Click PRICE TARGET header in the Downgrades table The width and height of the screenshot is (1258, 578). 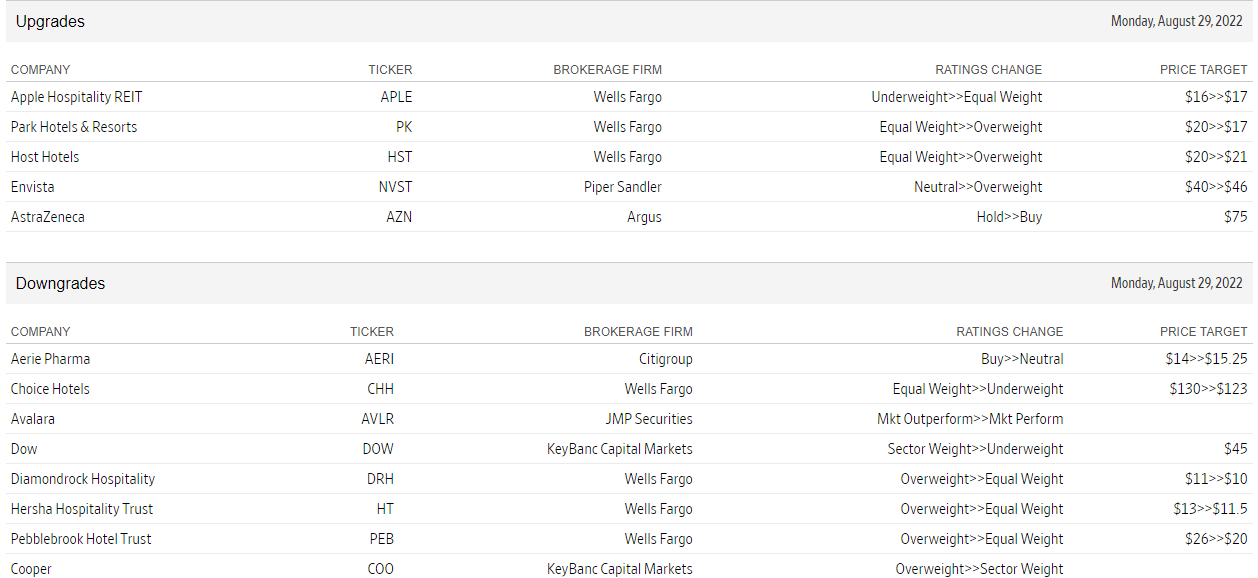(x=1204, y=332)
